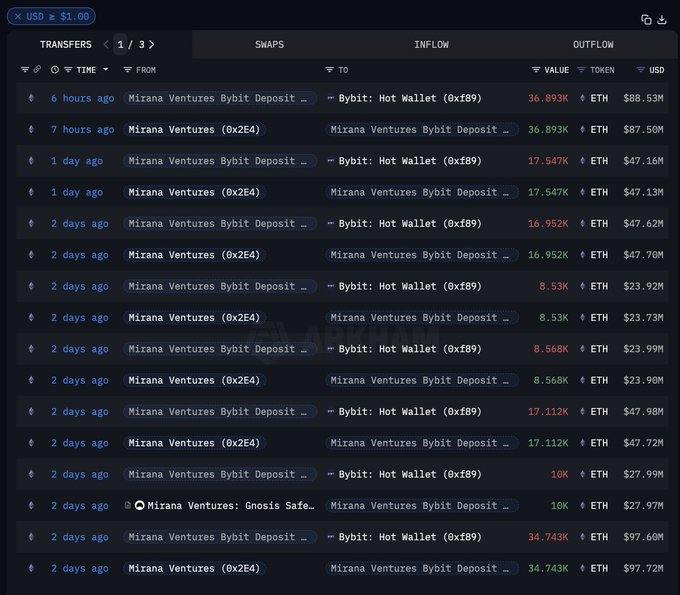Click the 8.53K green value
The image size is (680, 595).
[553, 317]
